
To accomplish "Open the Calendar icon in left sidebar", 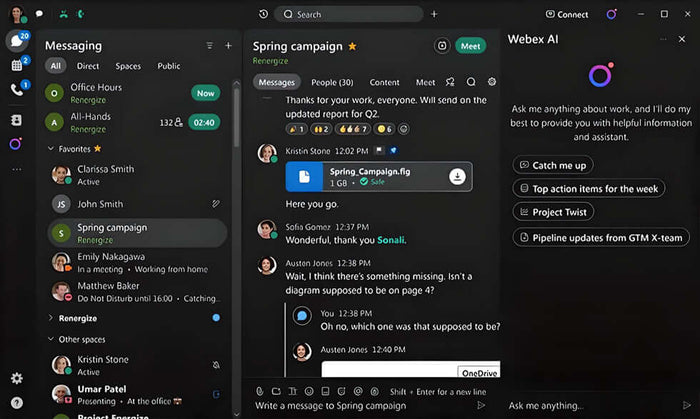I will (x=16, y=65).
